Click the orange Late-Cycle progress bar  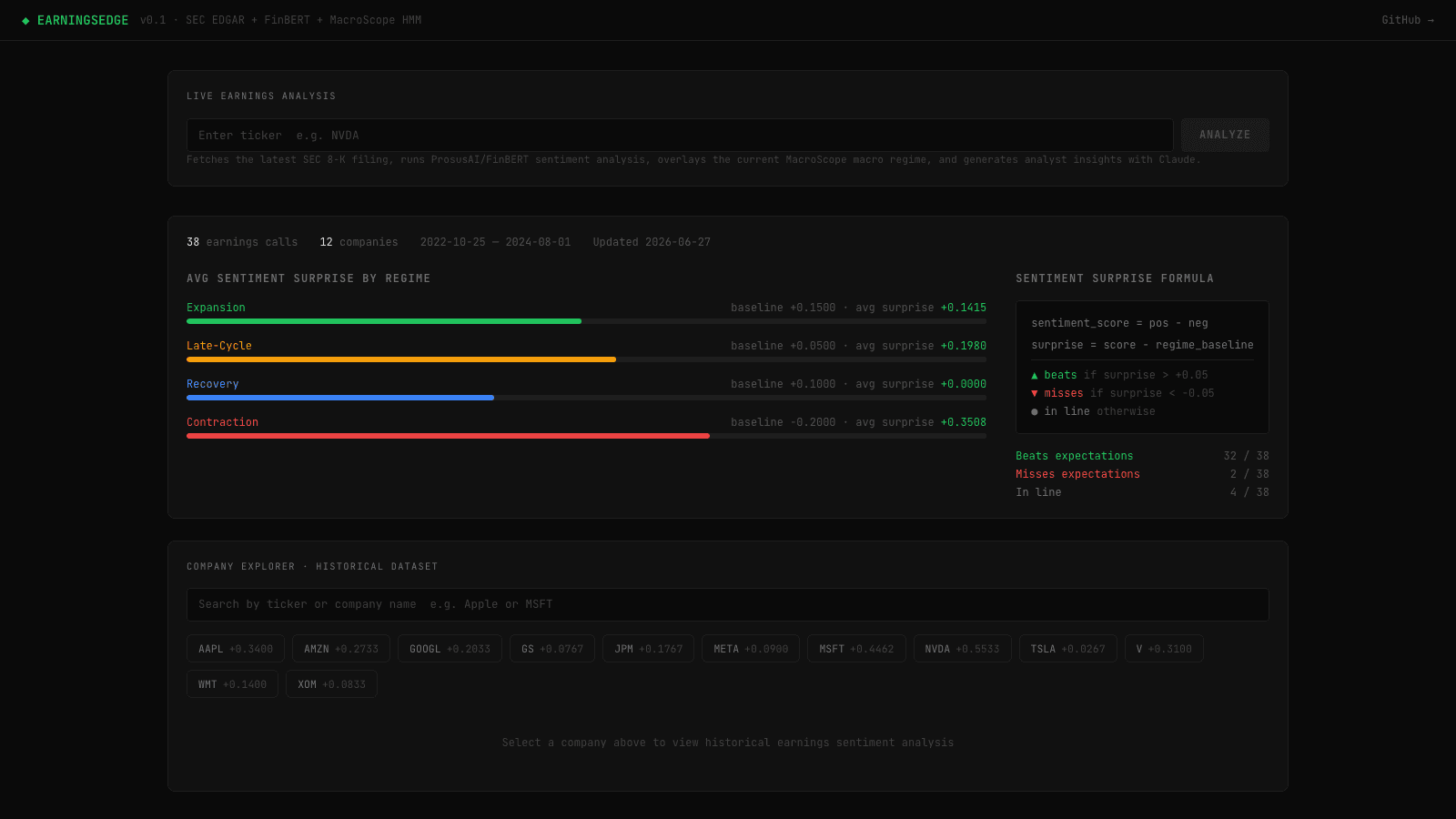tap(401, 359)
